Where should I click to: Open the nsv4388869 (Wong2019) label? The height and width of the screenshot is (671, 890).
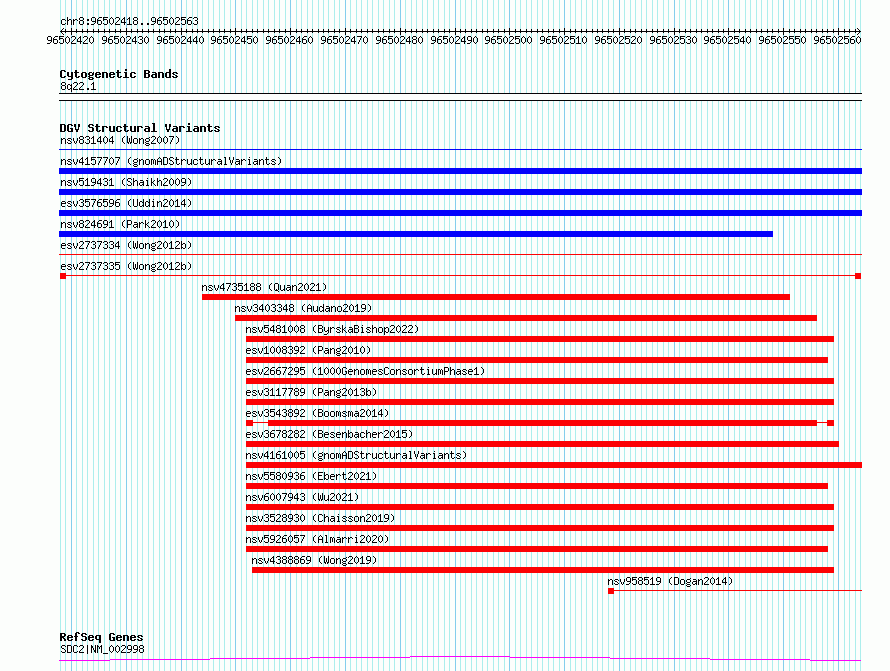(x=314, y=560)
